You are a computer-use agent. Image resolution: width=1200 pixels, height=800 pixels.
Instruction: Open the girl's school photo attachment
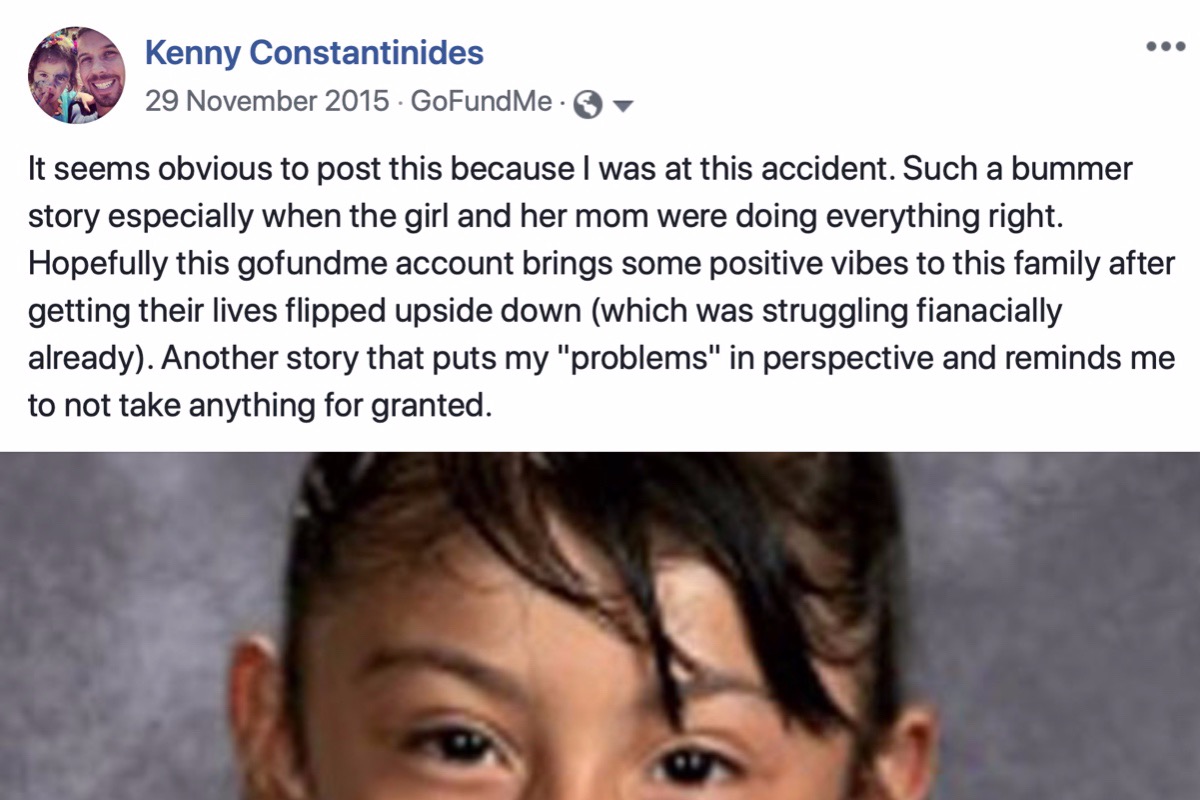(x=600, y=626)
